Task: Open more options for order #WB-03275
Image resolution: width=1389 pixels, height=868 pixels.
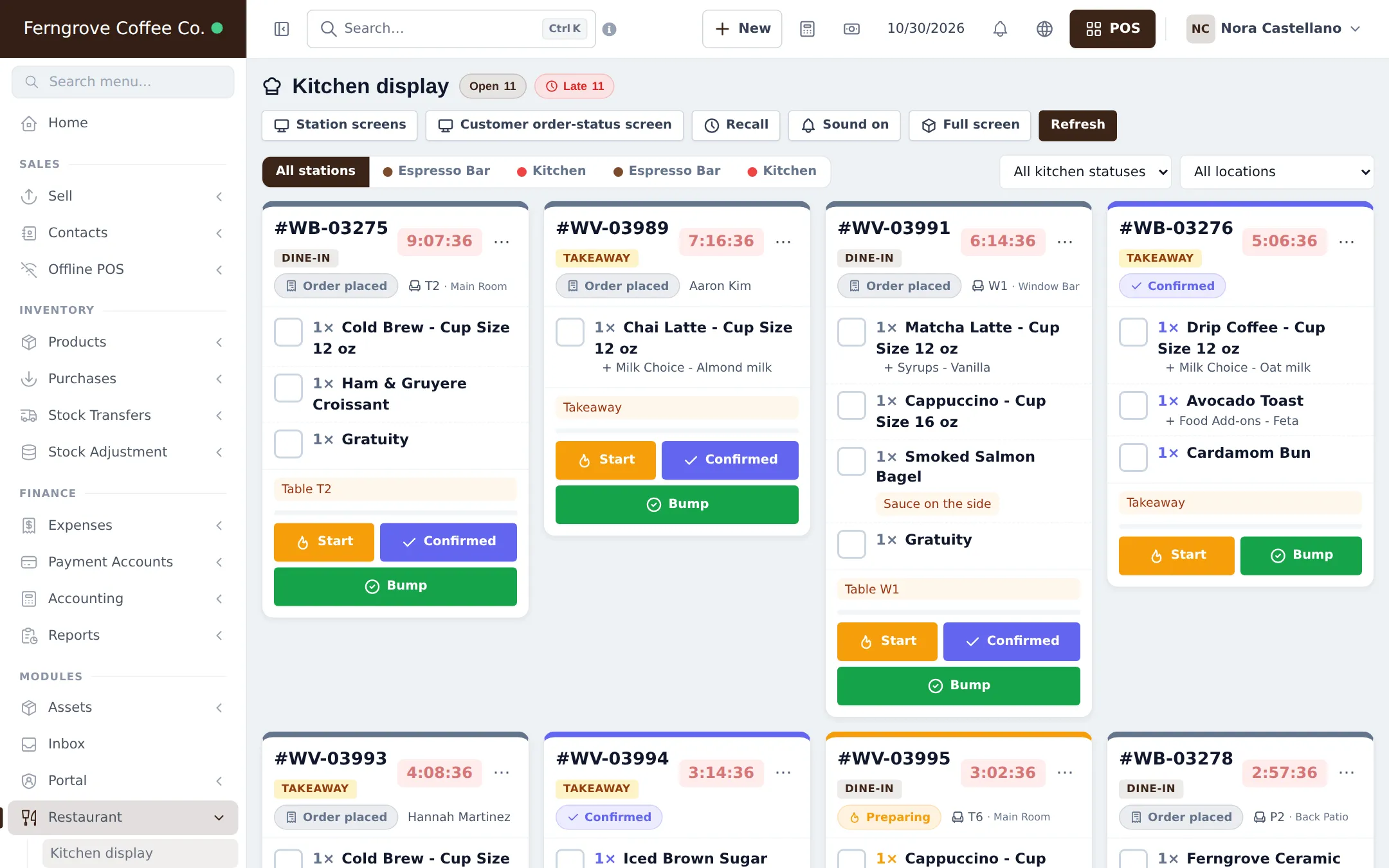Action: coord(502,242)
